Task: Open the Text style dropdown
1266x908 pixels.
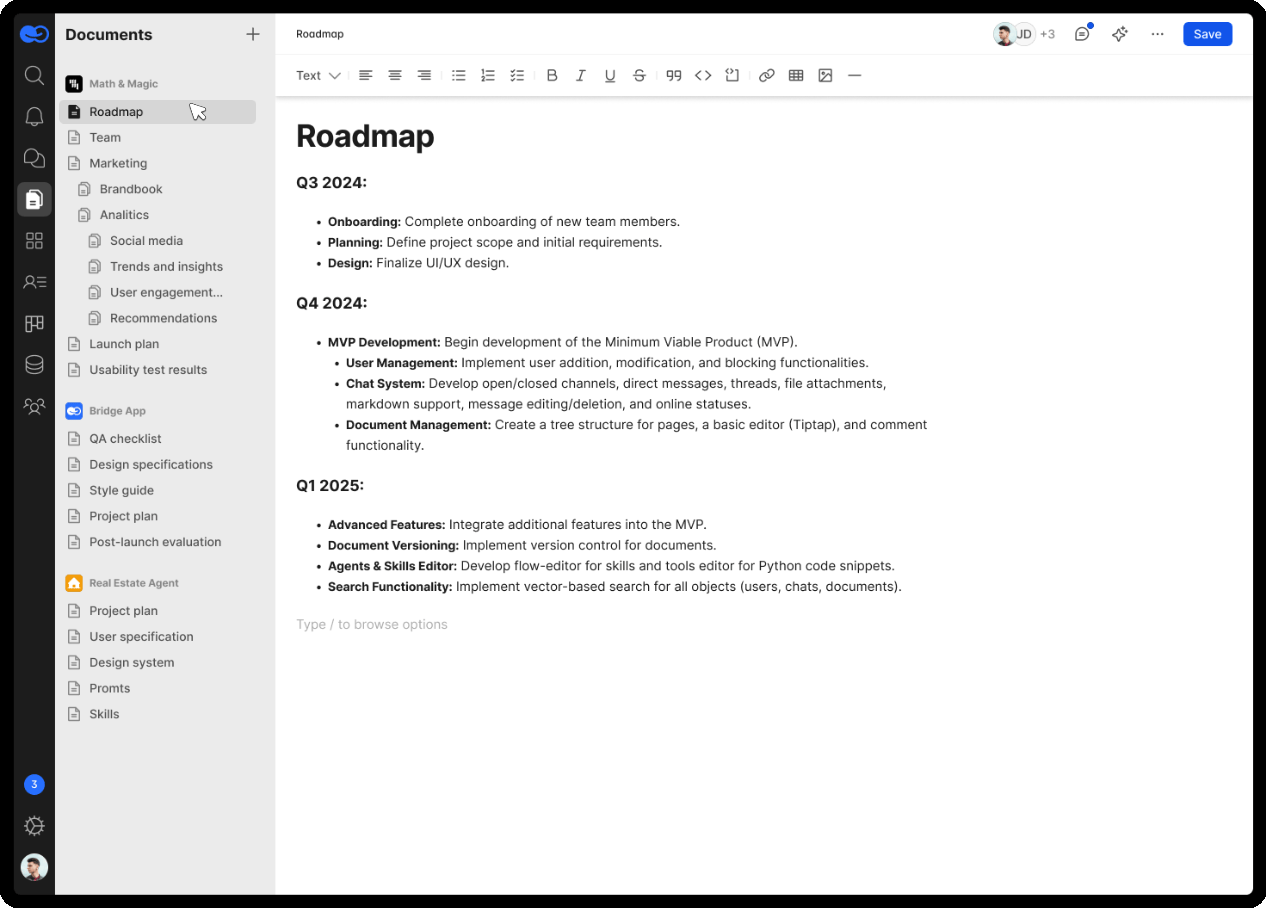Action: pos(317,75)
